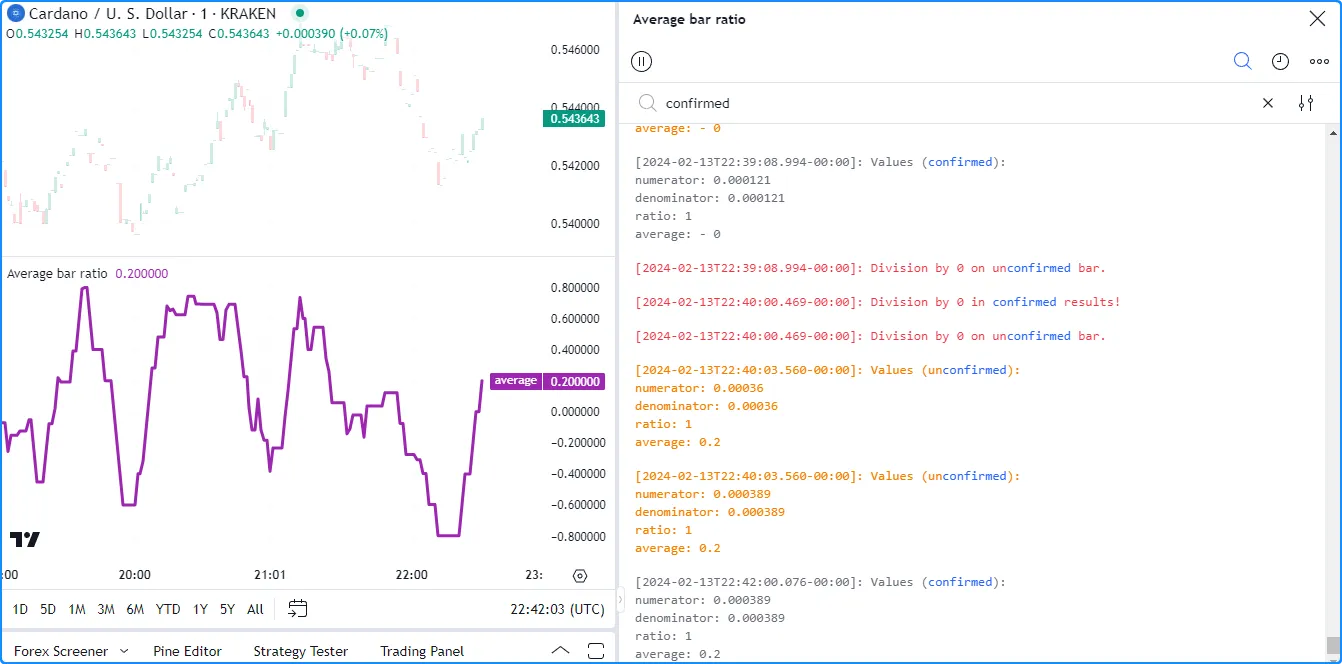The height and width of the screenshot is (664, 1342).
Task: Open the Strategy Tester tab
Action: (300, 651)
